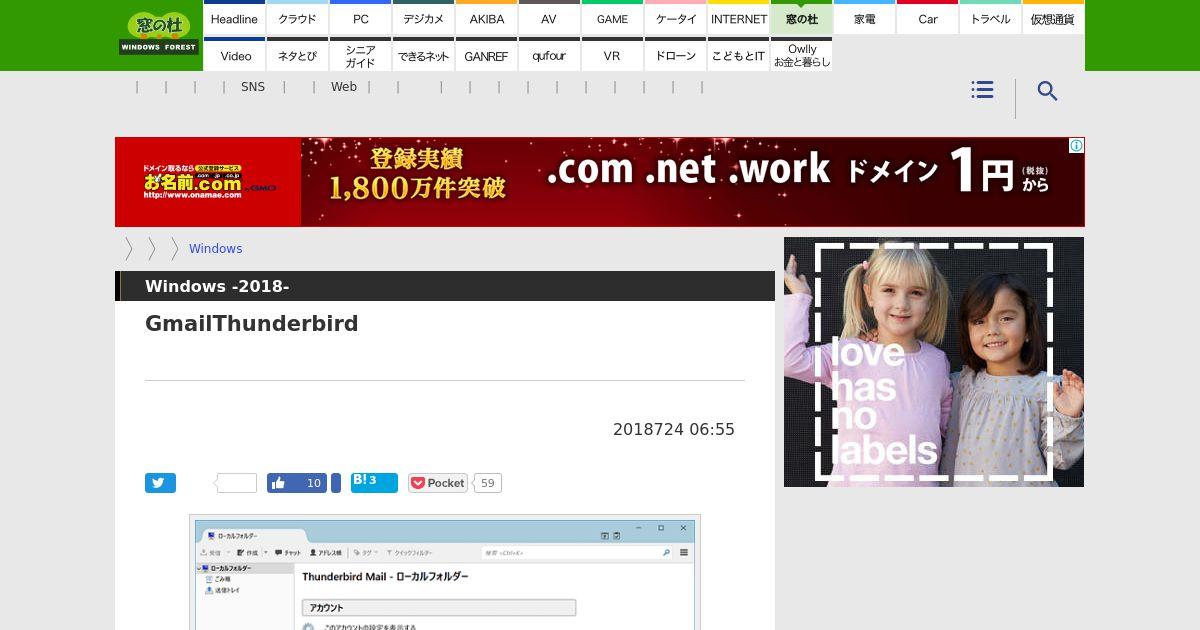The image size is (1200, 630).
Task: Open the こどもとIT tab
Action: point(738,55)
